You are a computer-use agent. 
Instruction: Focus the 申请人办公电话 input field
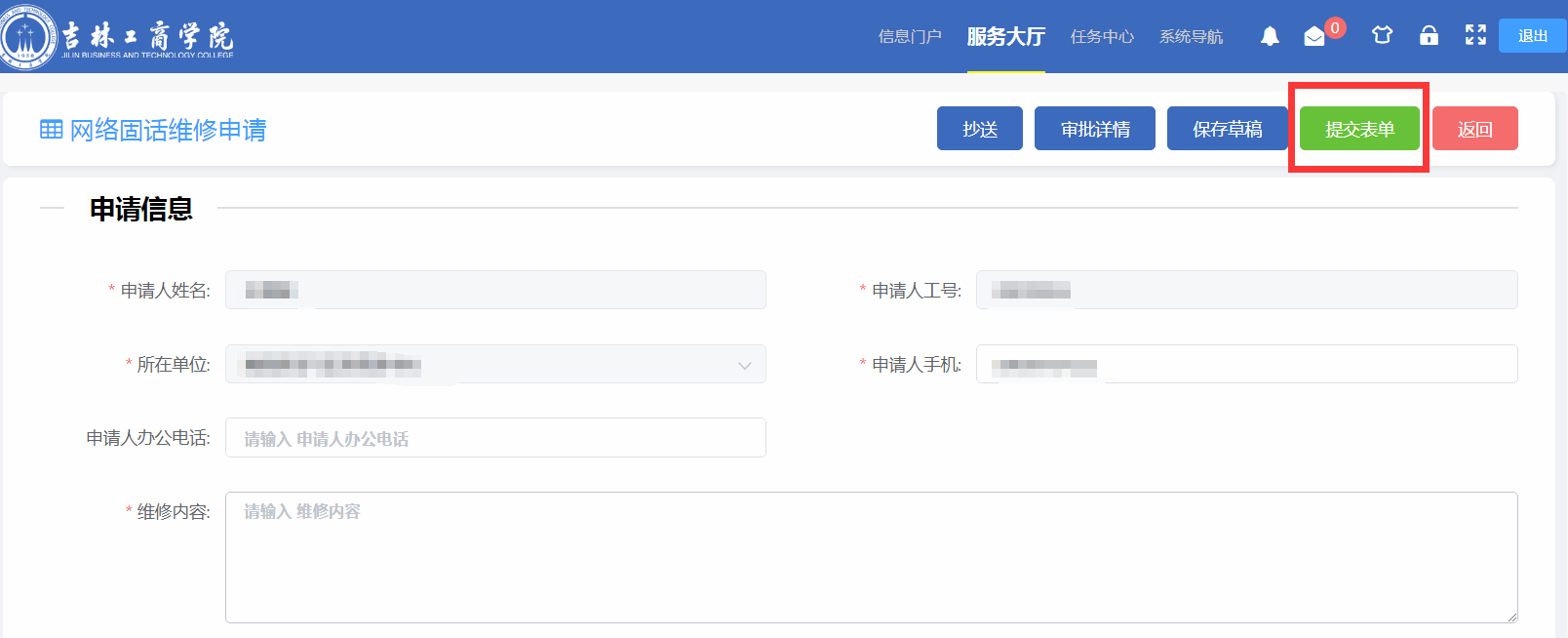pos(495,438)
